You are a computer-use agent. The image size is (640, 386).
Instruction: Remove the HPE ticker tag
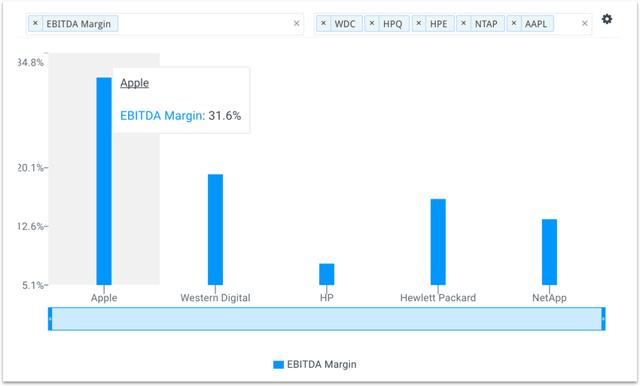pyautogui.click(x=419, y=23)
